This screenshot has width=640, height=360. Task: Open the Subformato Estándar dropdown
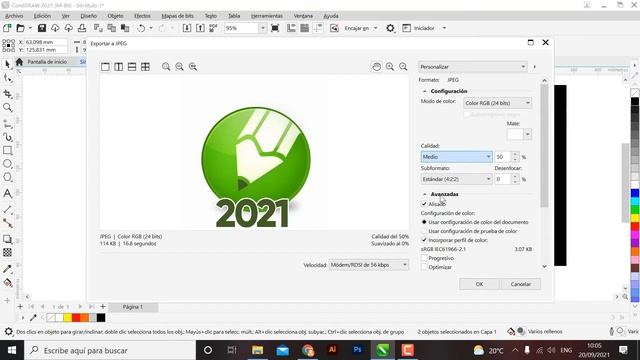click(x=456, y=179)
